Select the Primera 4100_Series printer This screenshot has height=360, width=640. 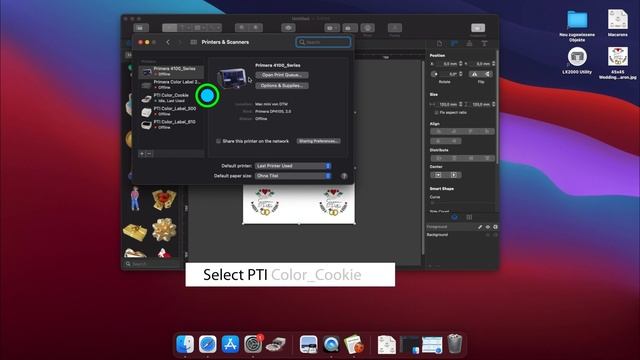(x=171, y=71)
